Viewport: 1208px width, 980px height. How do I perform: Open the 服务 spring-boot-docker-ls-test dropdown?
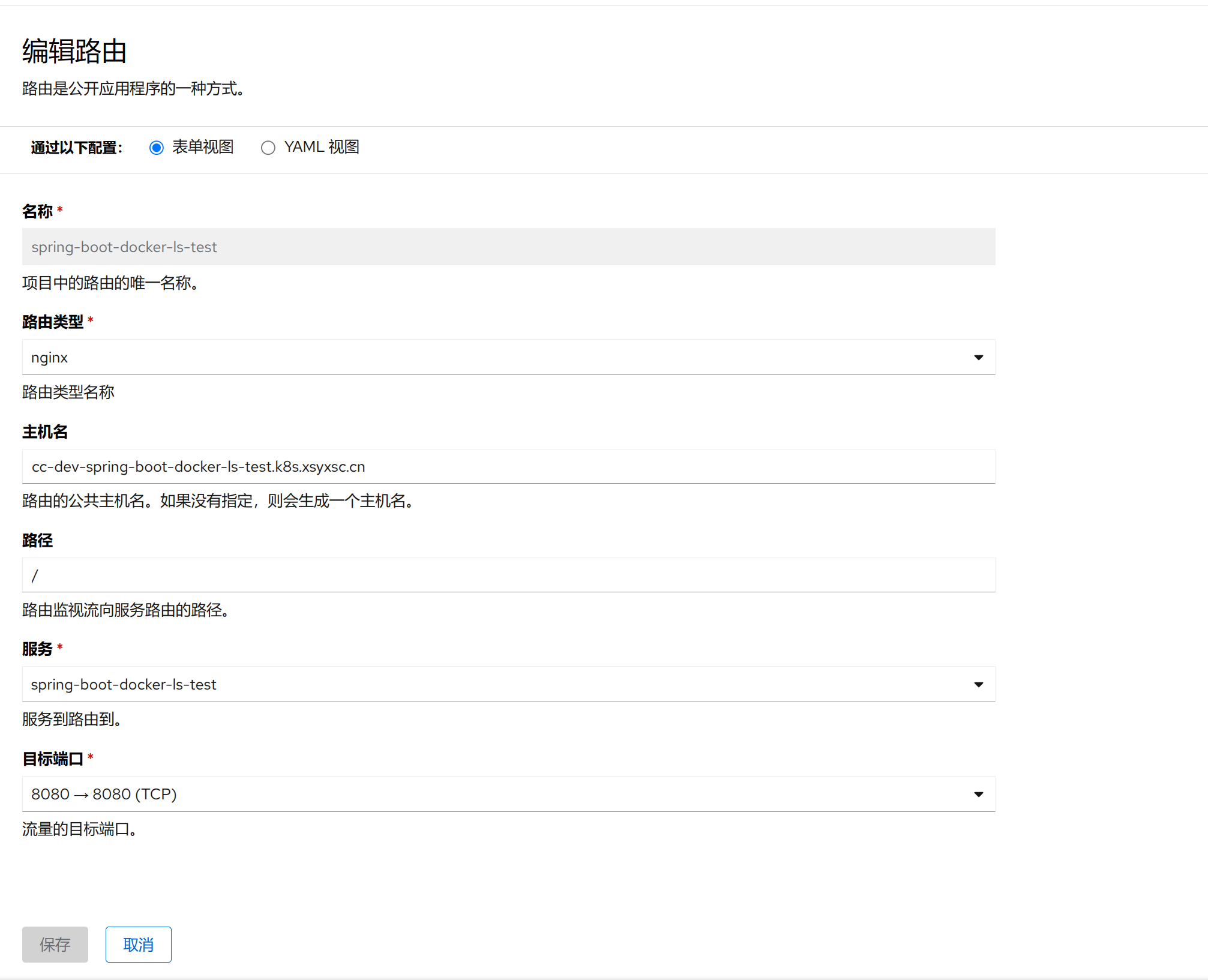coord(508,685)
